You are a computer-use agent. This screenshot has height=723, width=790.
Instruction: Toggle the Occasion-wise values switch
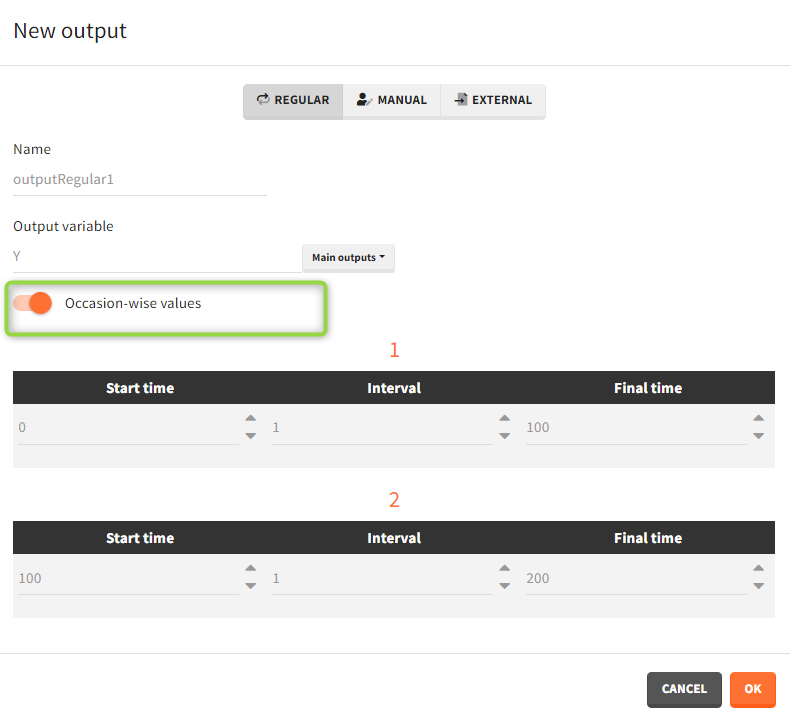pos(33,303)
